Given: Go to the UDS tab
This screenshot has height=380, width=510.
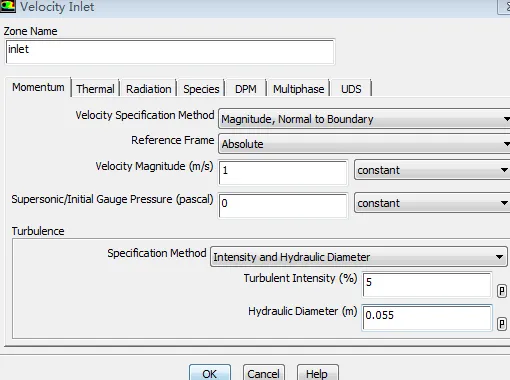Looking at the screenshot, I should coord(351,89).
